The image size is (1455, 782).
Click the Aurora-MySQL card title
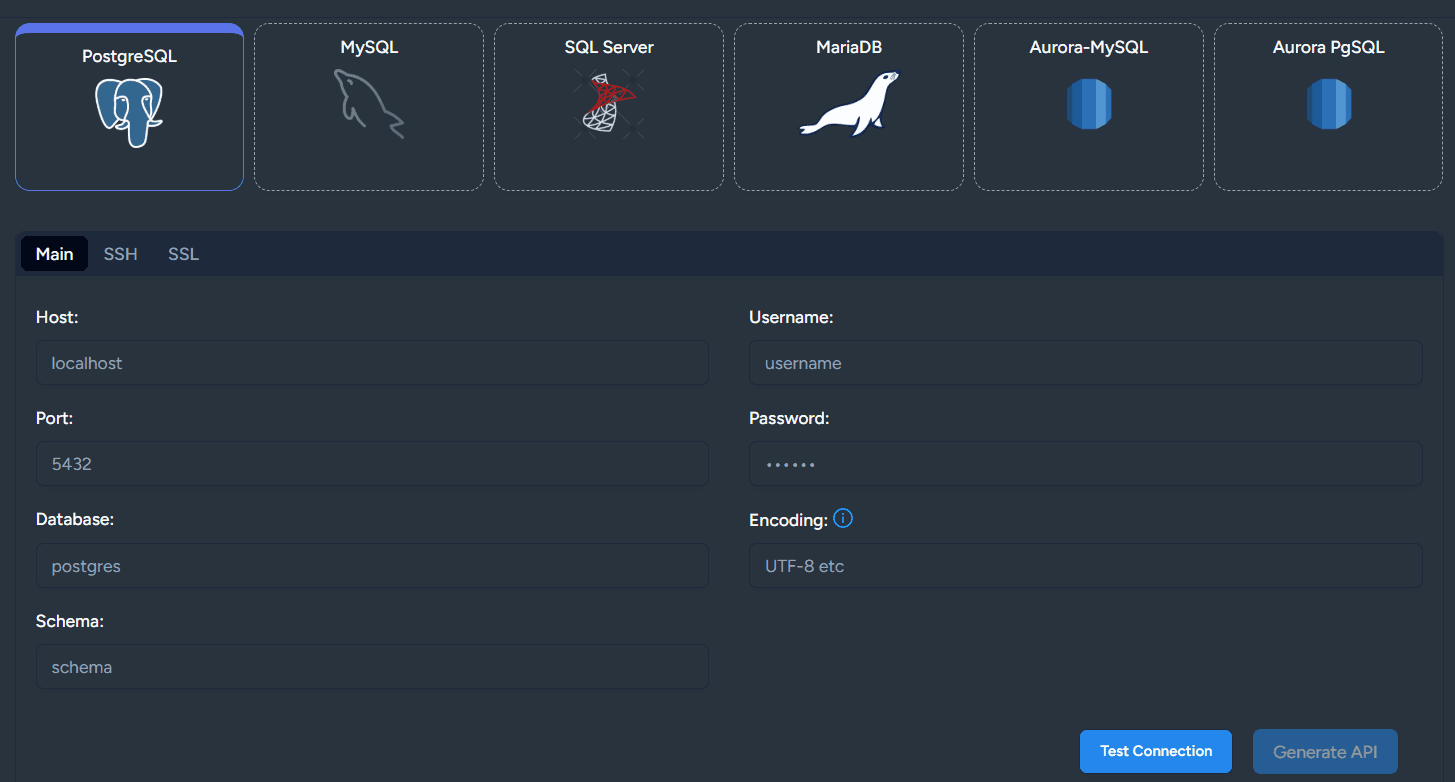(x=1089, y=47)
